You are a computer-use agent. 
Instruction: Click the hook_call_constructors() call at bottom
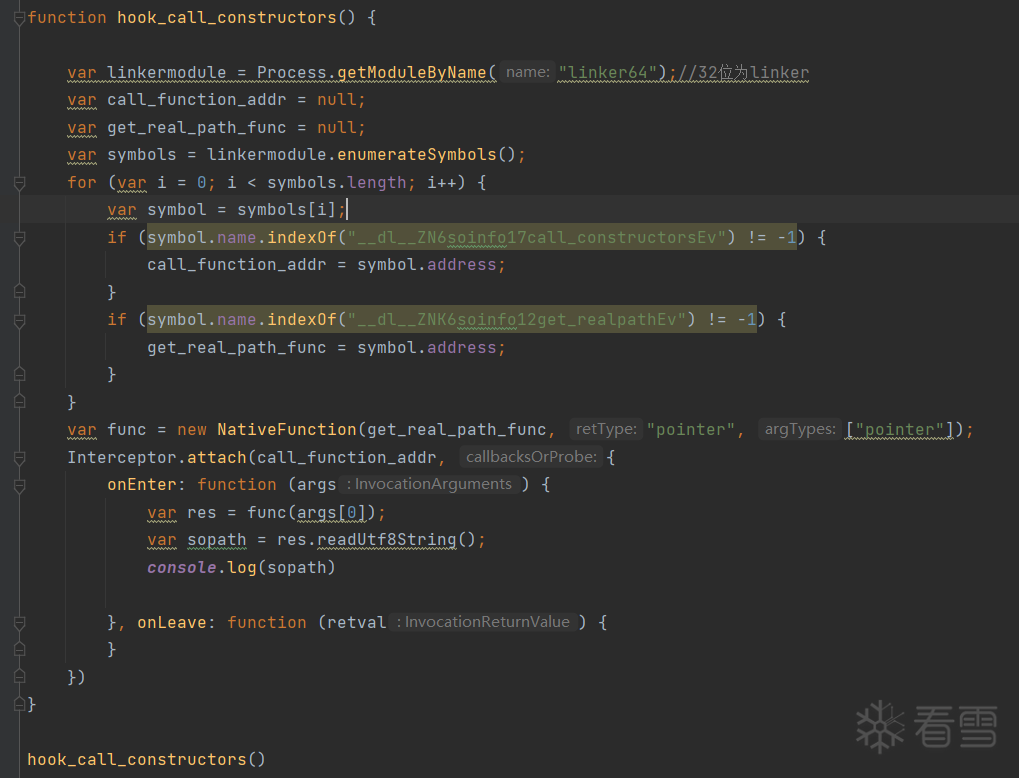point(146,759)
